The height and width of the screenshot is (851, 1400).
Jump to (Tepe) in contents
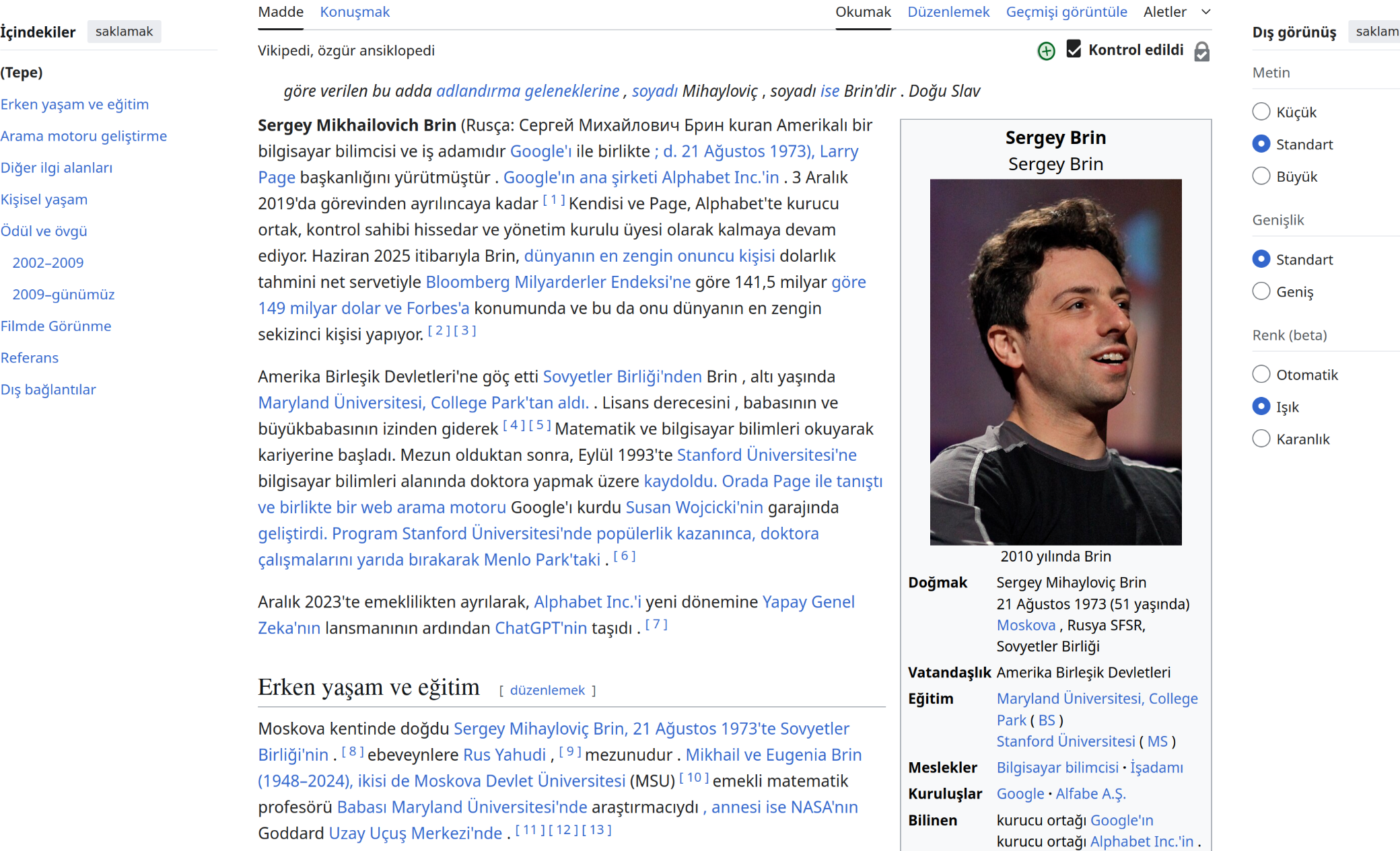point(22,73)
